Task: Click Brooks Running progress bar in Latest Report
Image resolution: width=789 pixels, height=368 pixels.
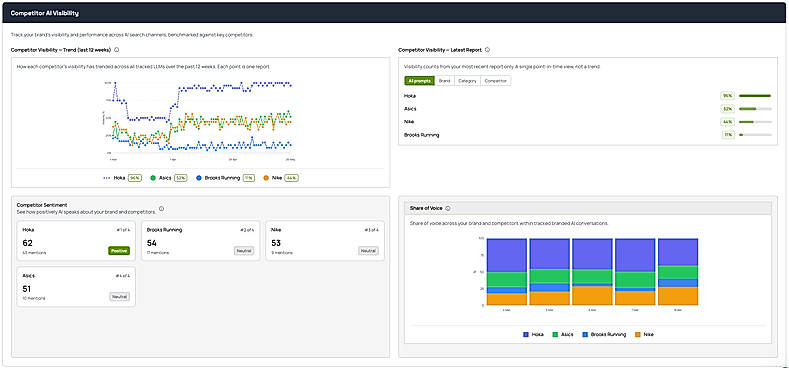Action: coord(755,134)
